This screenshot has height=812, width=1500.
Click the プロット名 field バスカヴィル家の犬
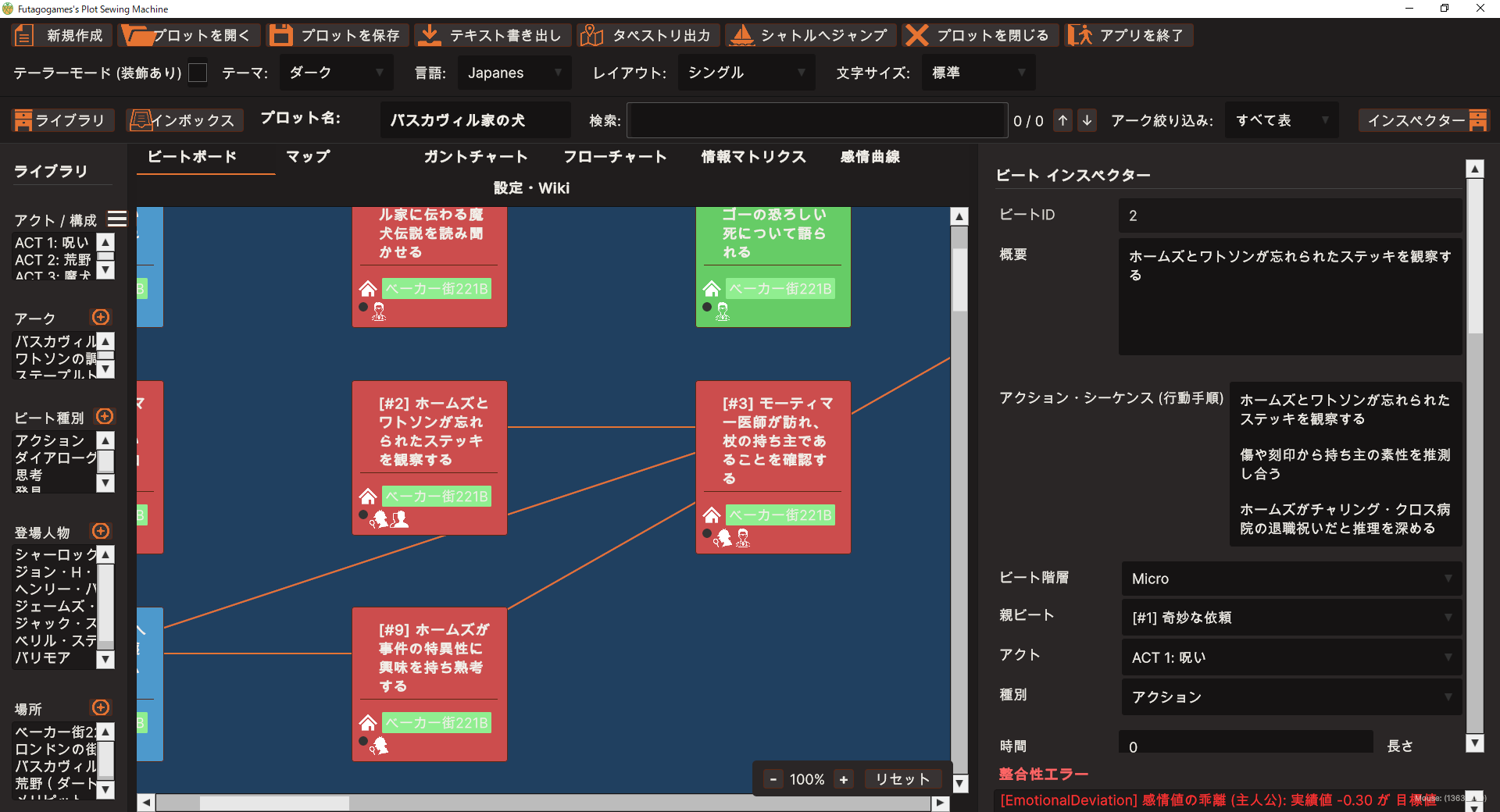(x=475, y=120)
